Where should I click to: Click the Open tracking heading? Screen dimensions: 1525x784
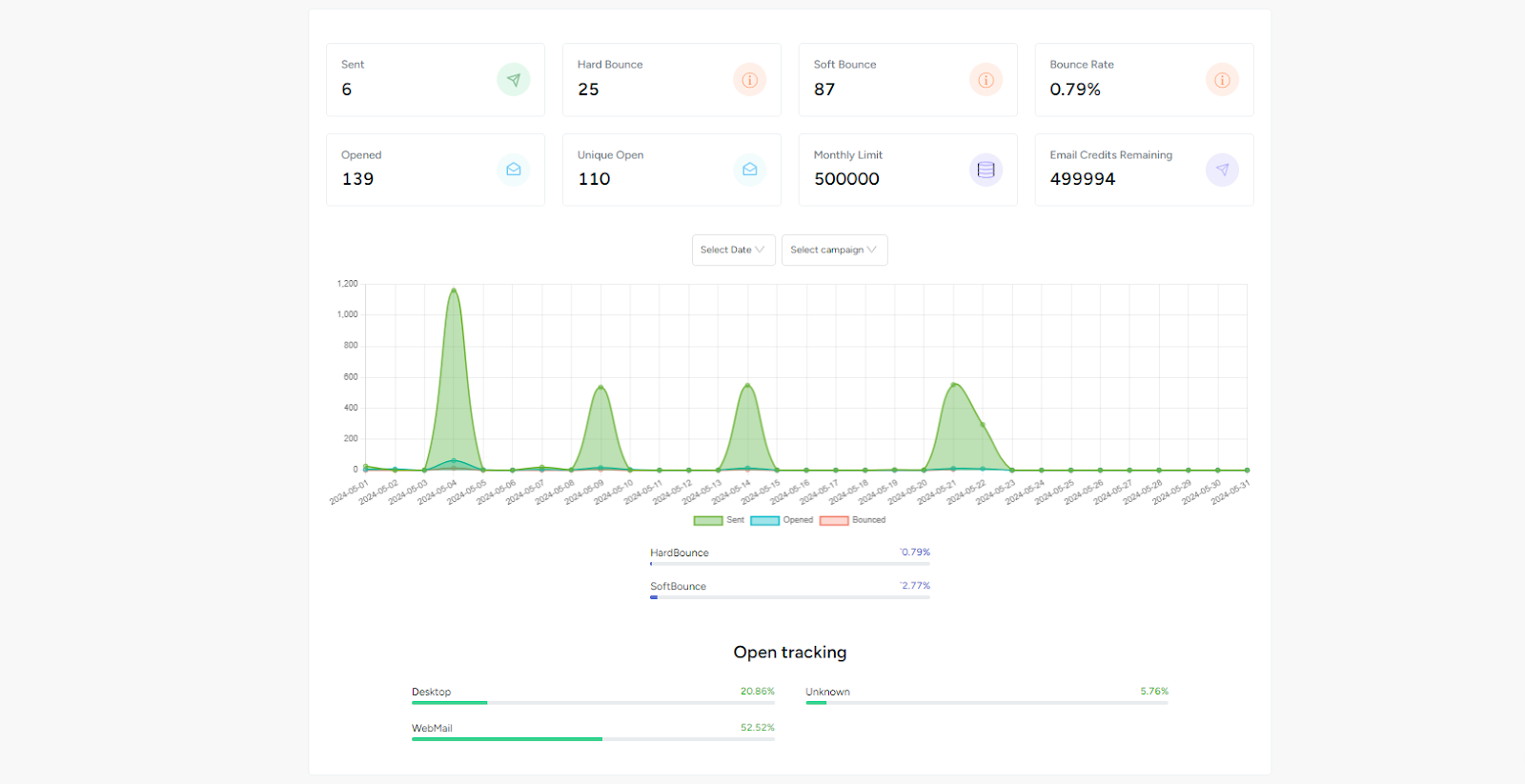(x=790, y=653)
